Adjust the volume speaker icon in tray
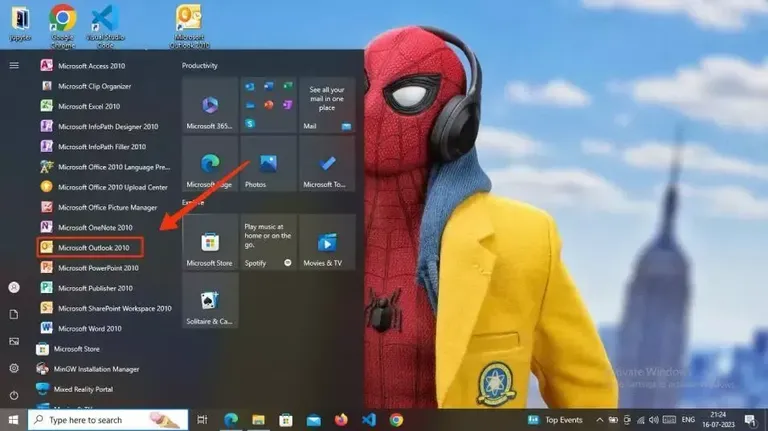The height and width of the screenshot is (431, 768). (654, 420)
